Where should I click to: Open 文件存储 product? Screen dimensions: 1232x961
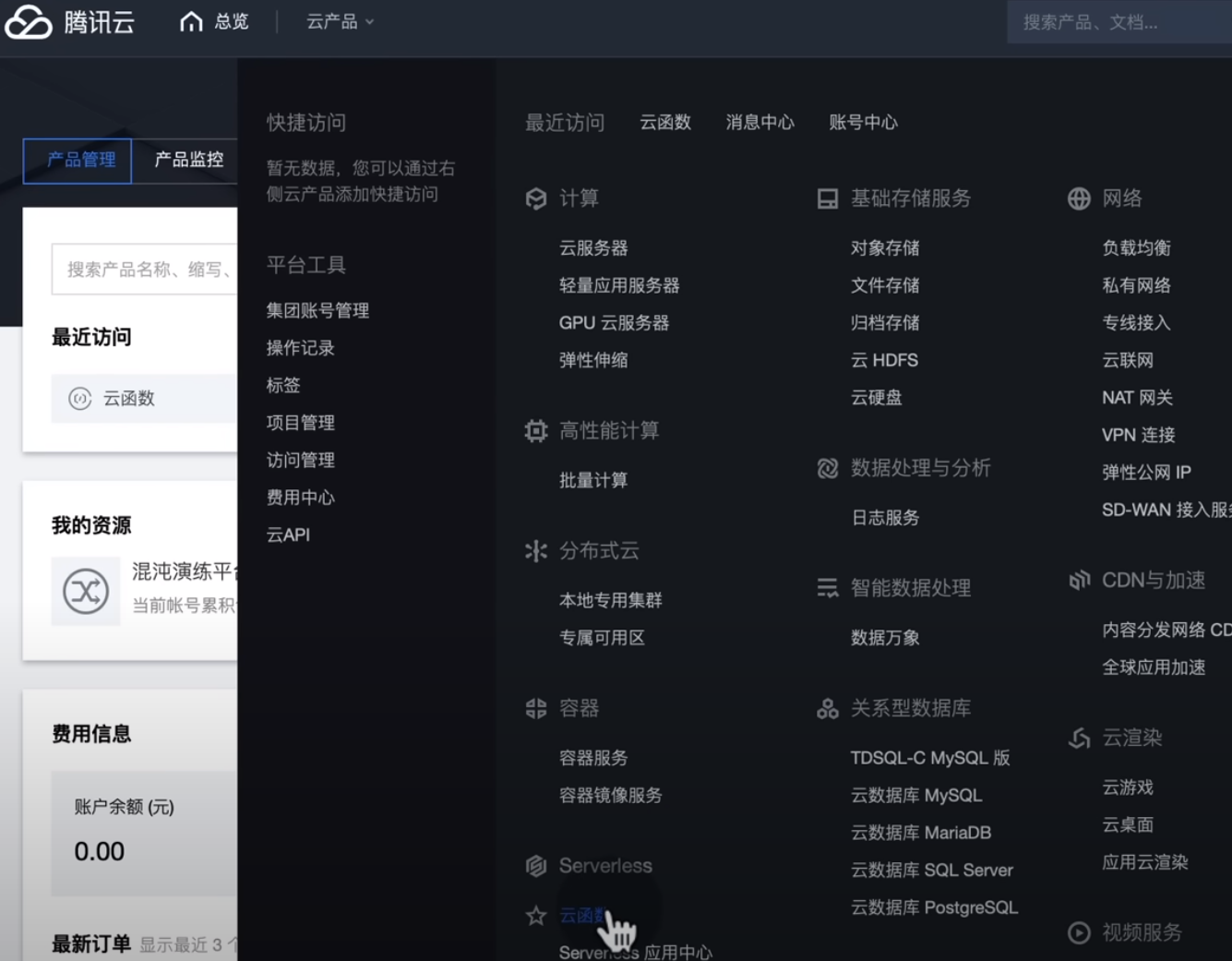[x=885, y=285]
